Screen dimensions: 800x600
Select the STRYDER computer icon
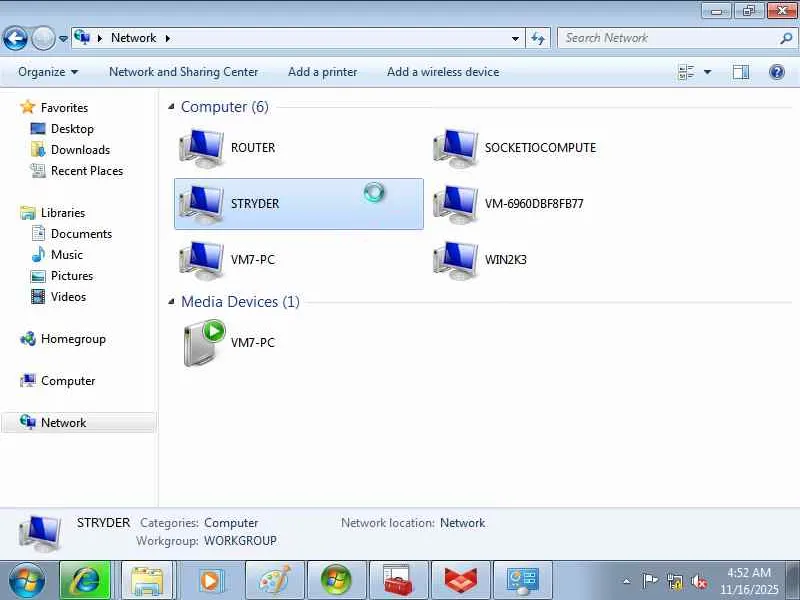click(x=201, y=204)
